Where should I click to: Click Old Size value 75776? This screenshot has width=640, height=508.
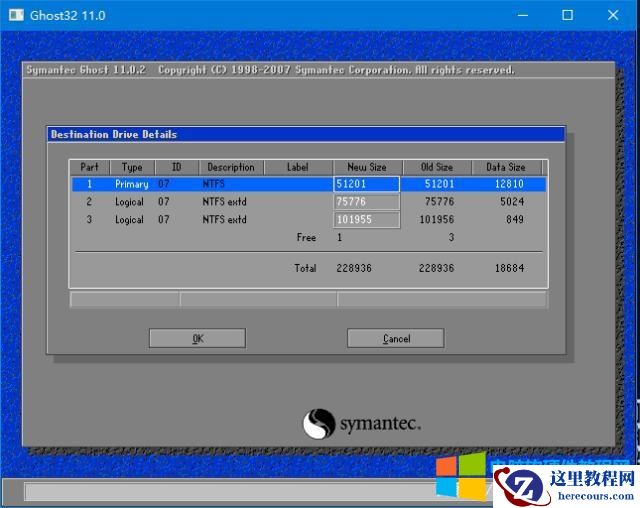439,202
